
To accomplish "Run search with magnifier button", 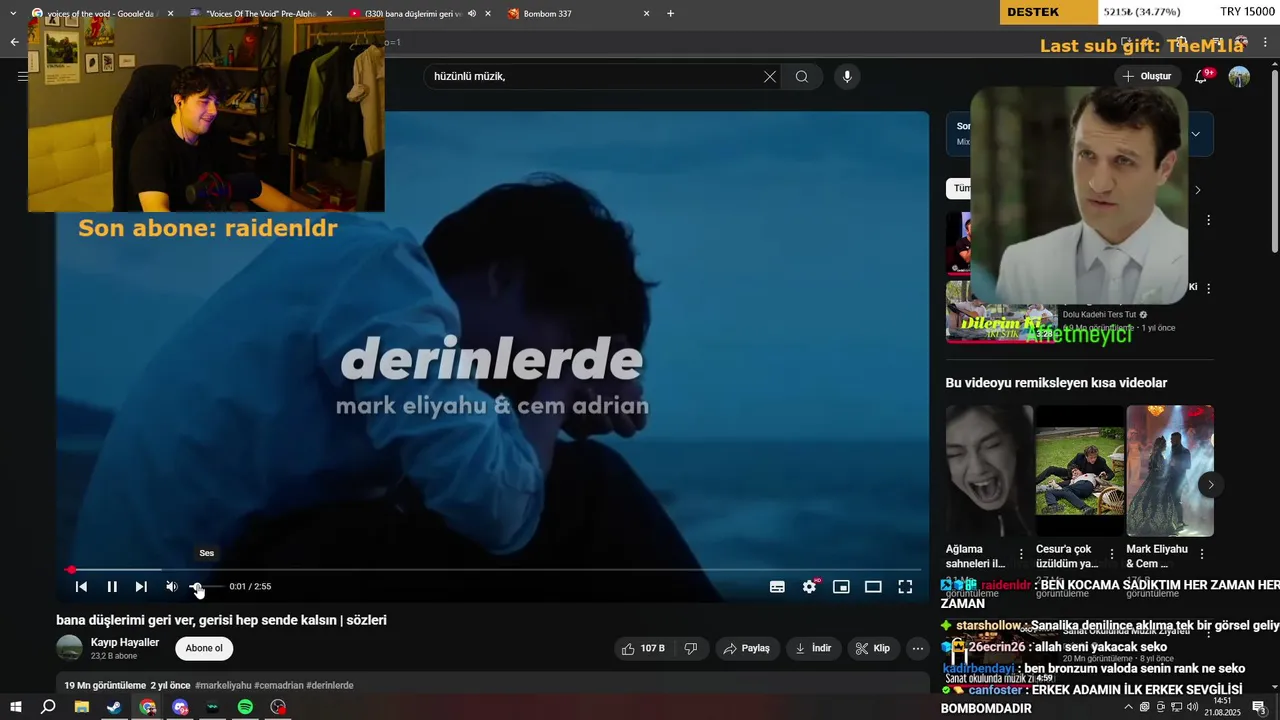I will [802, 76].
